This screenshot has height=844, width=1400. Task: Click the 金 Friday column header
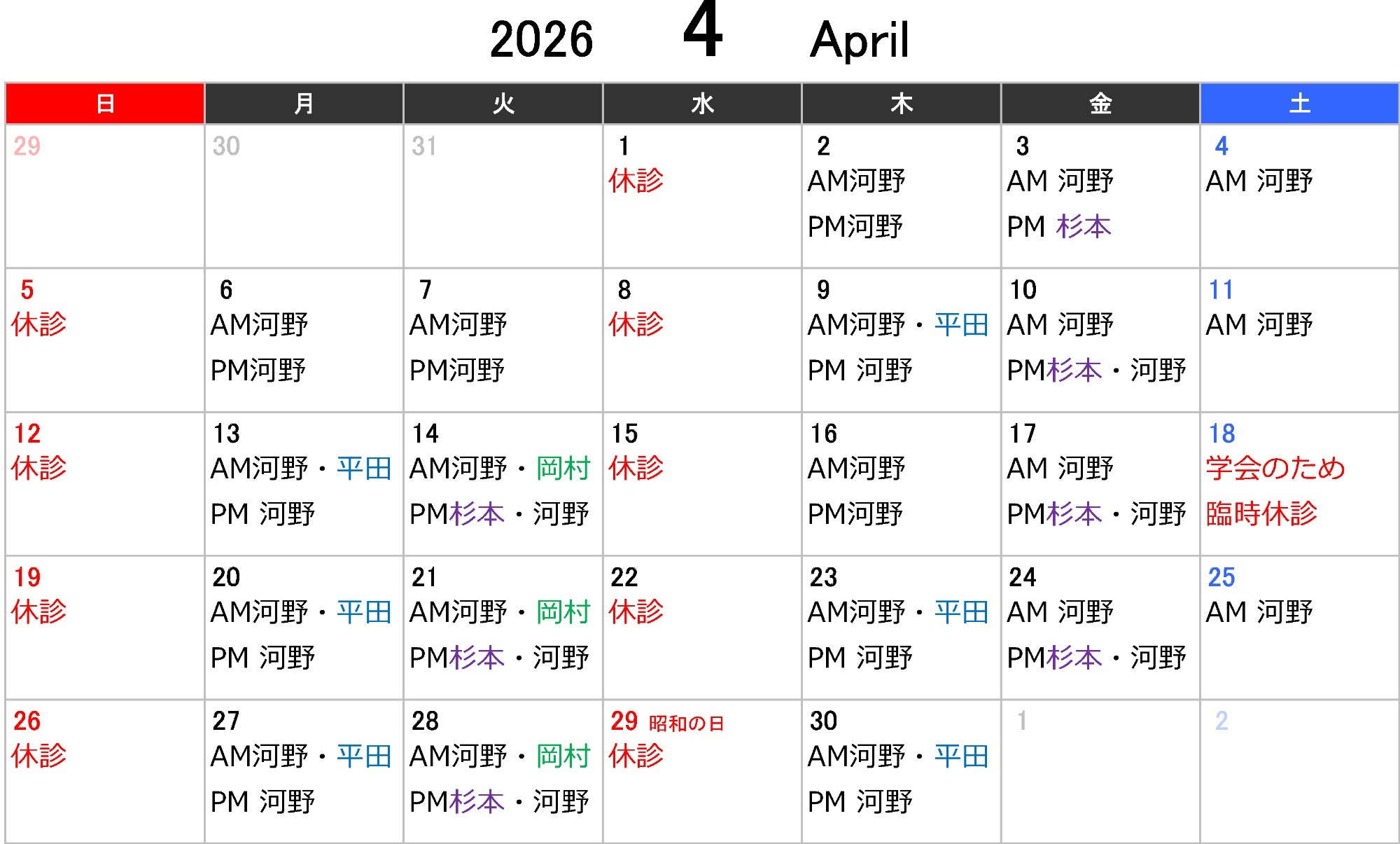[x=1100, y=104]
